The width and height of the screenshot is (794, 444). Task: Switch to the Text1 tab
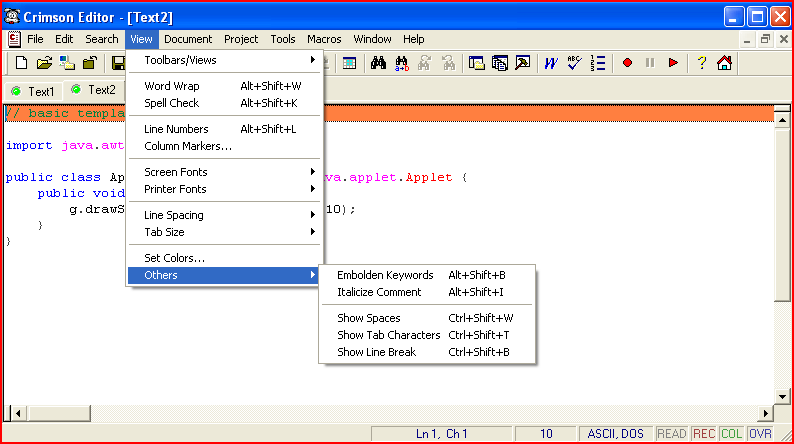pyautogui.click(x=33, y=91)
